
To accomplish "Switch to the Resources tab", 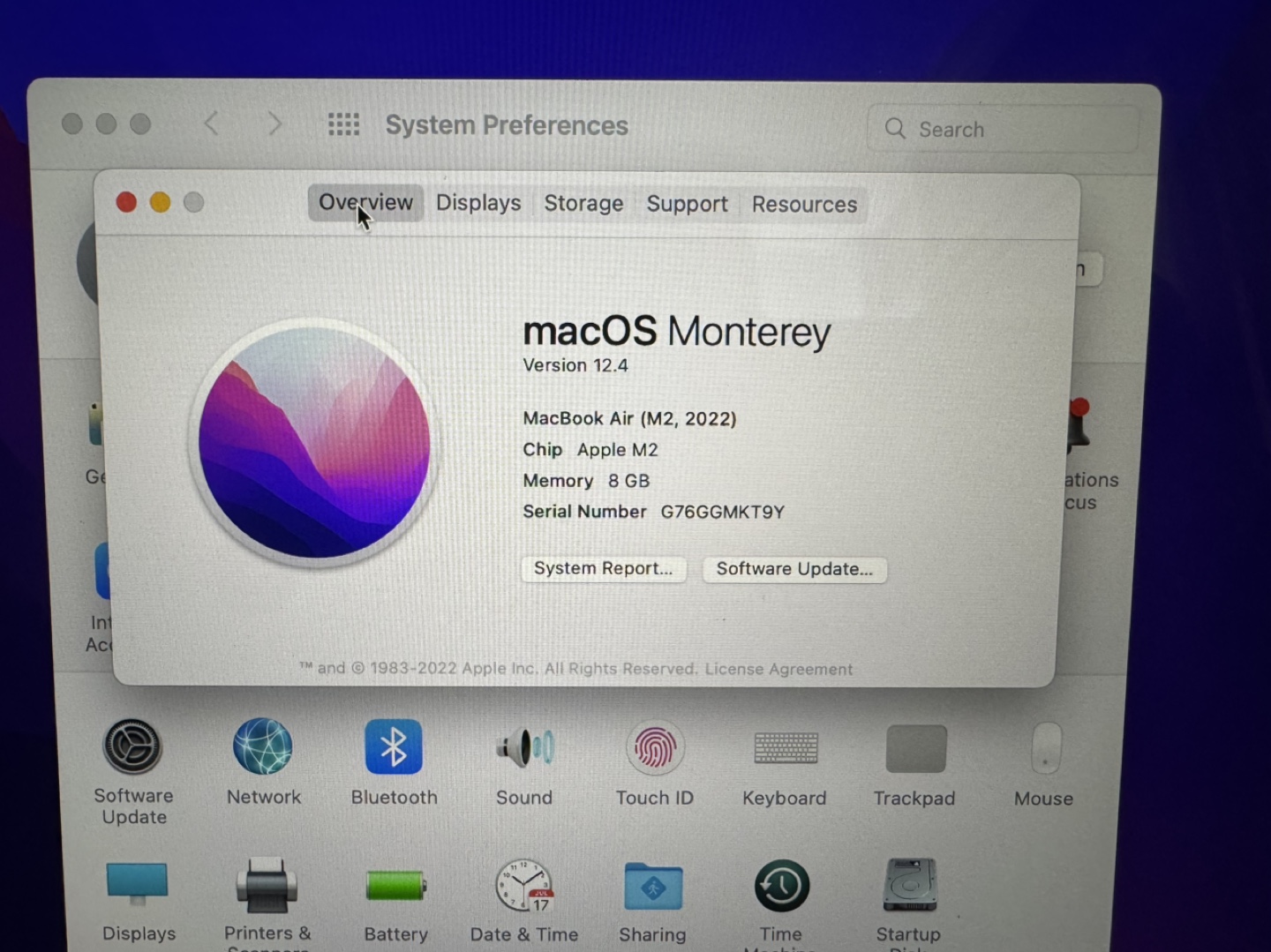I will (x=804, y=205).
